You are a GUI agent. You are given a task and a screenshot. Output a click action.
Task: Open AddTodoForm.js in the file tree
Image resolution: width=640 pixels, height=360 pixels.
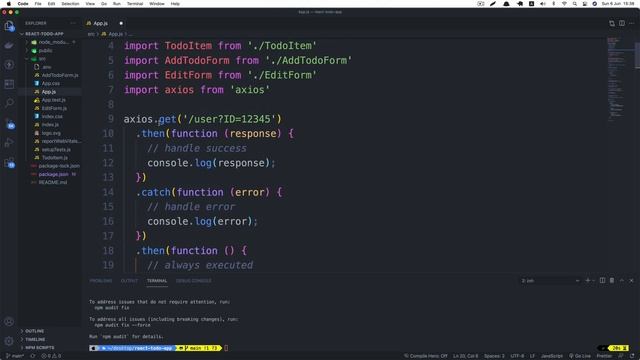click(x=60, y=75)
